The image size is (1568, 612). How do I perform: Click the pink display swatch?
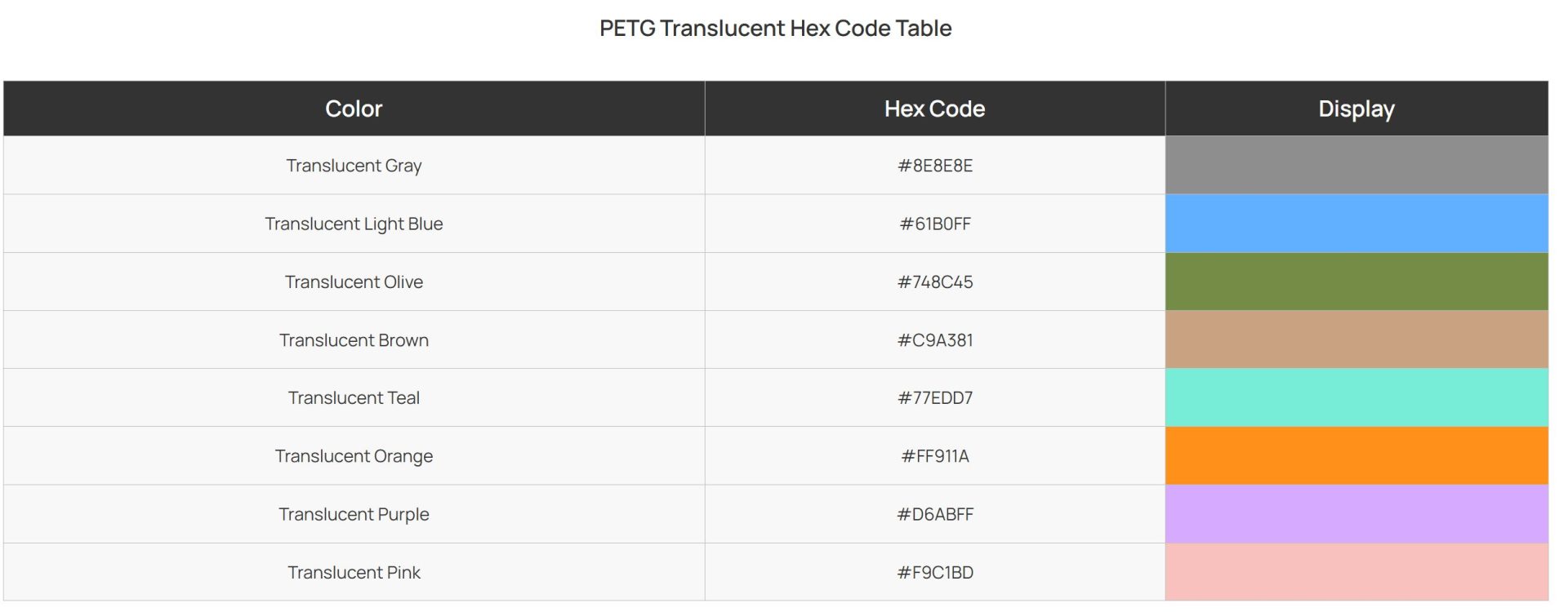(1356, 572)
